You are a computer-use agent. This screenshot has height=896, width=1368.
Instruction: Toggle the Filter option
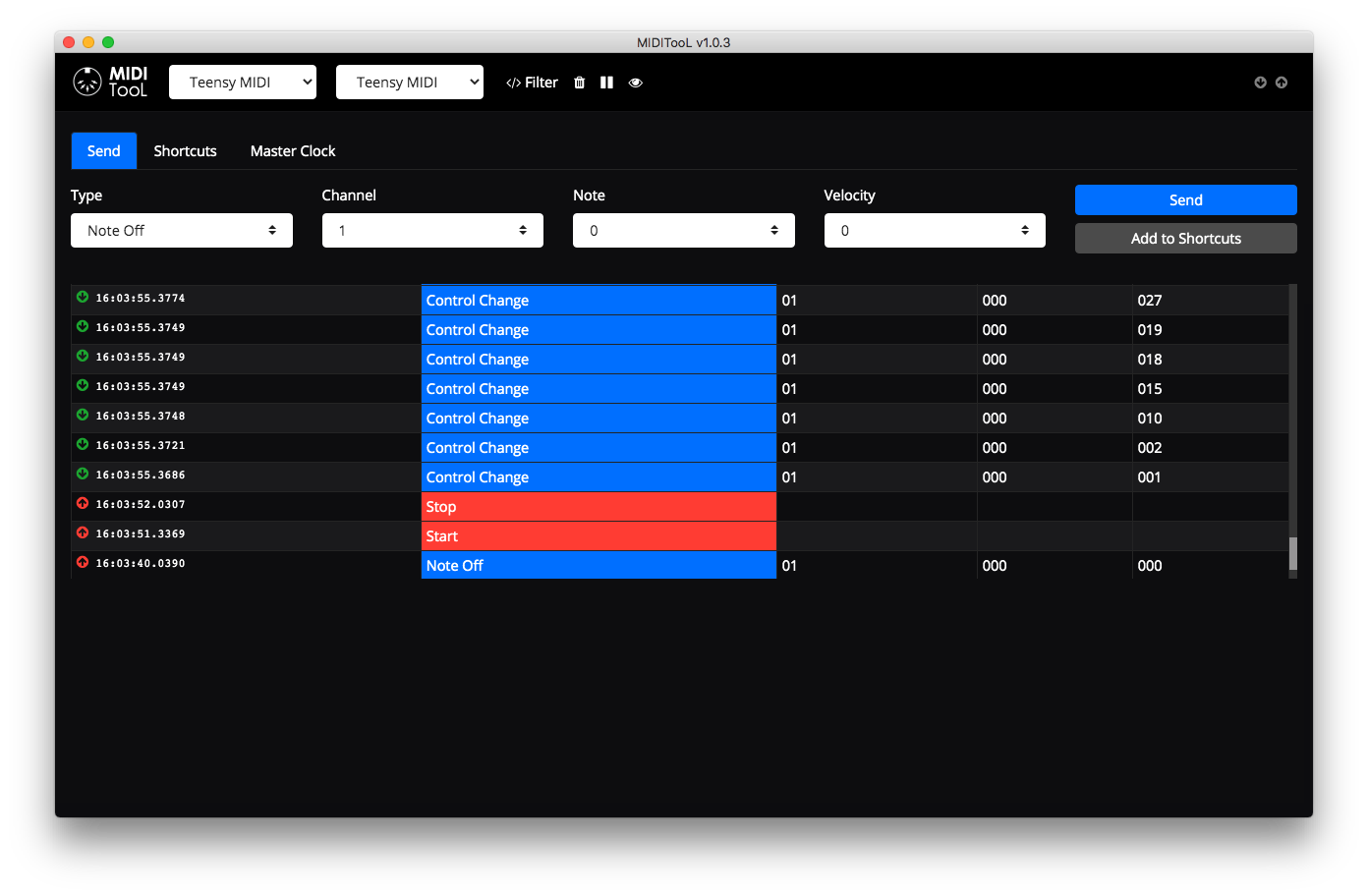[x=532, y=83]
